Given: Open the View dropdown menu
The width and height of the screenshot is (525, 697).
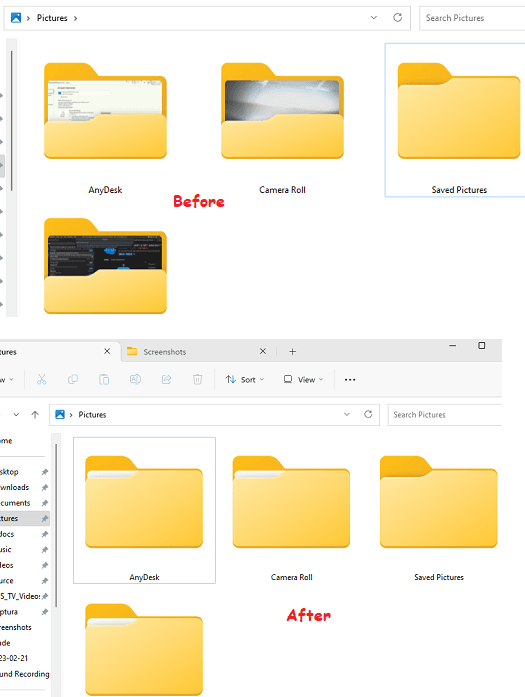Looking at the screenshot, I should pos(303,379).
